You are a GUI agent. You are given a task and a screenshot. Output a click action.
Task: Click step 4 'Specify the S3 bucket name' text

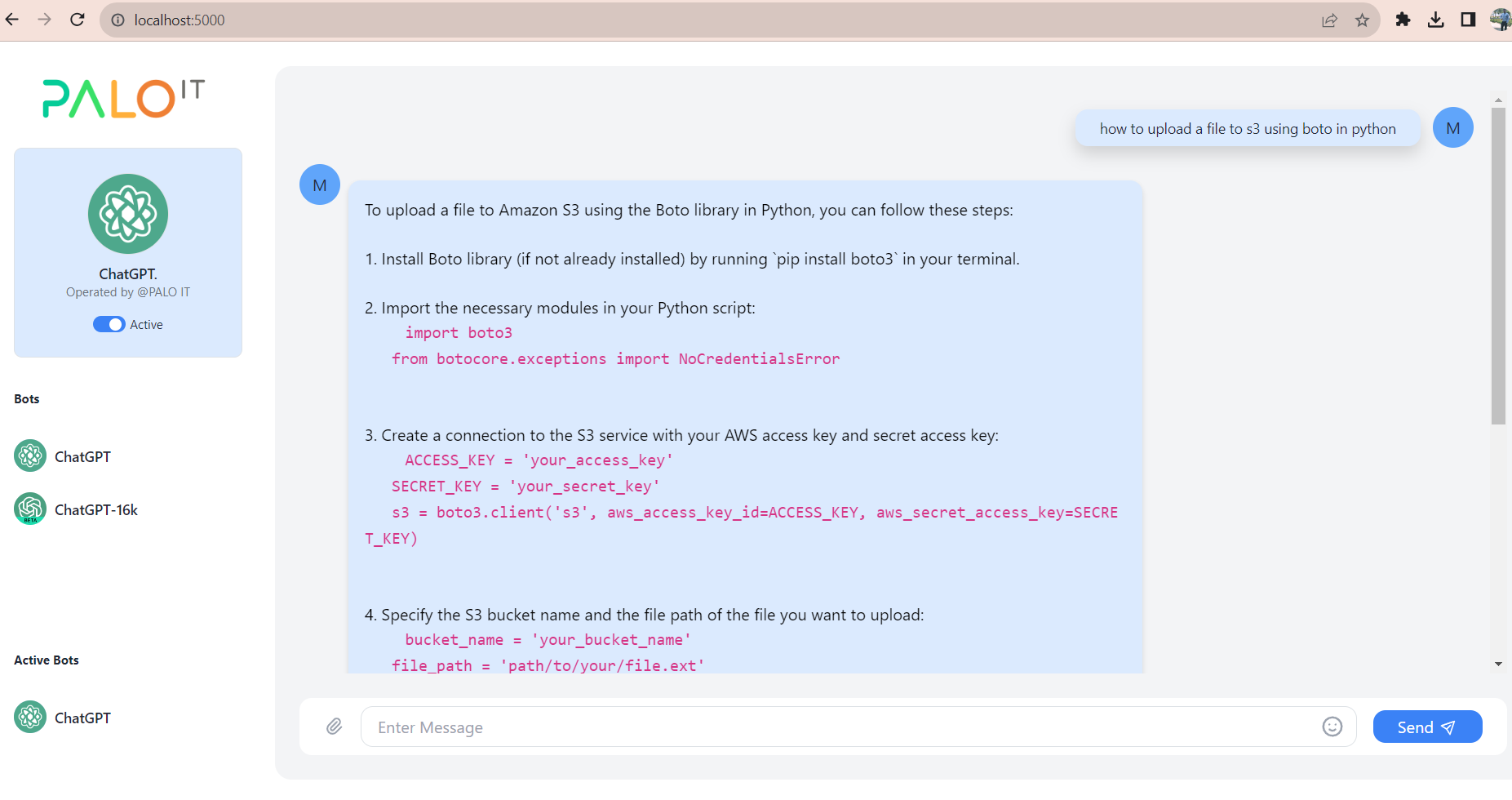click(x=645, y=616)
